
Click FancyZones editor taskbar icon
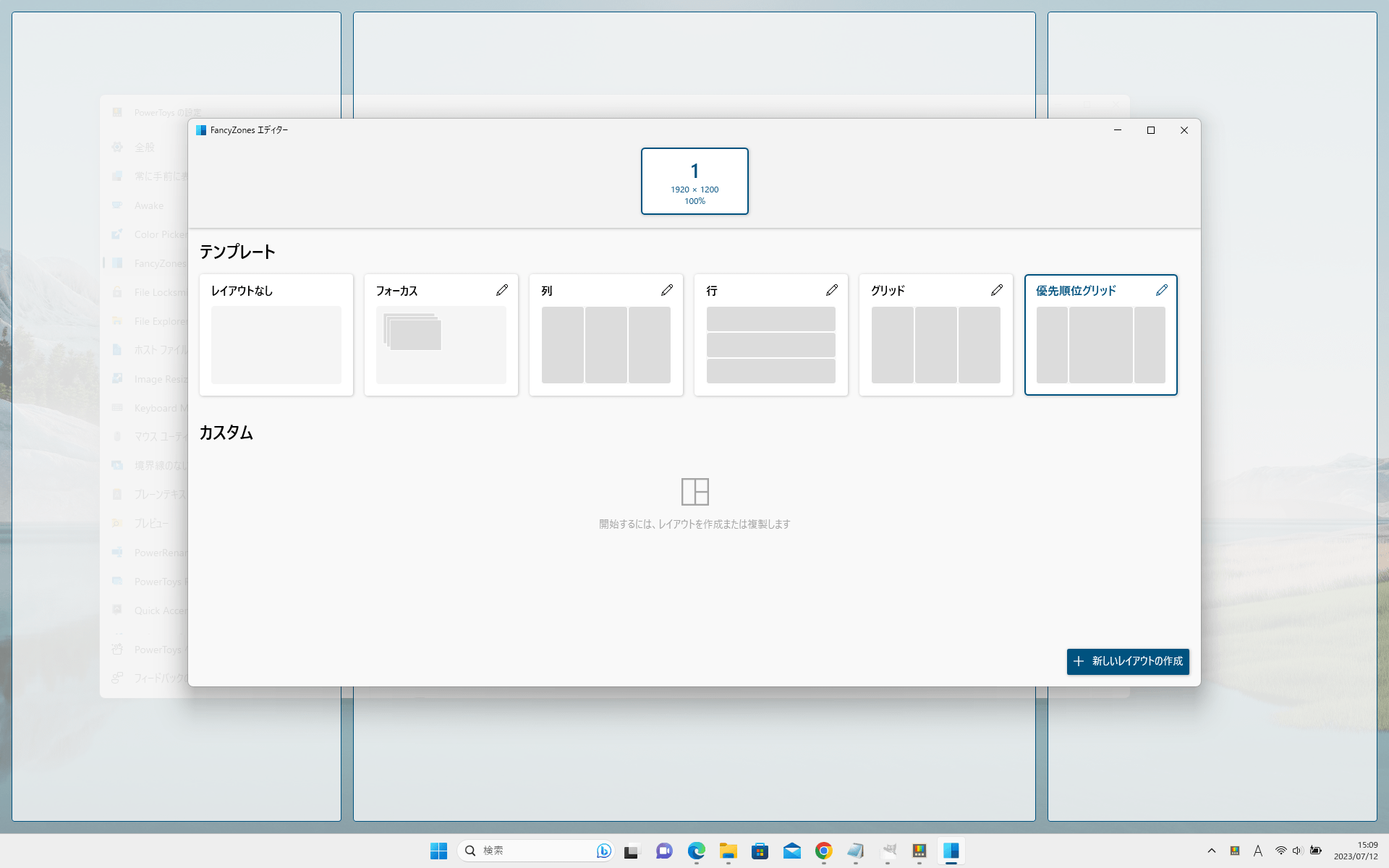click(x=951, y=851)
